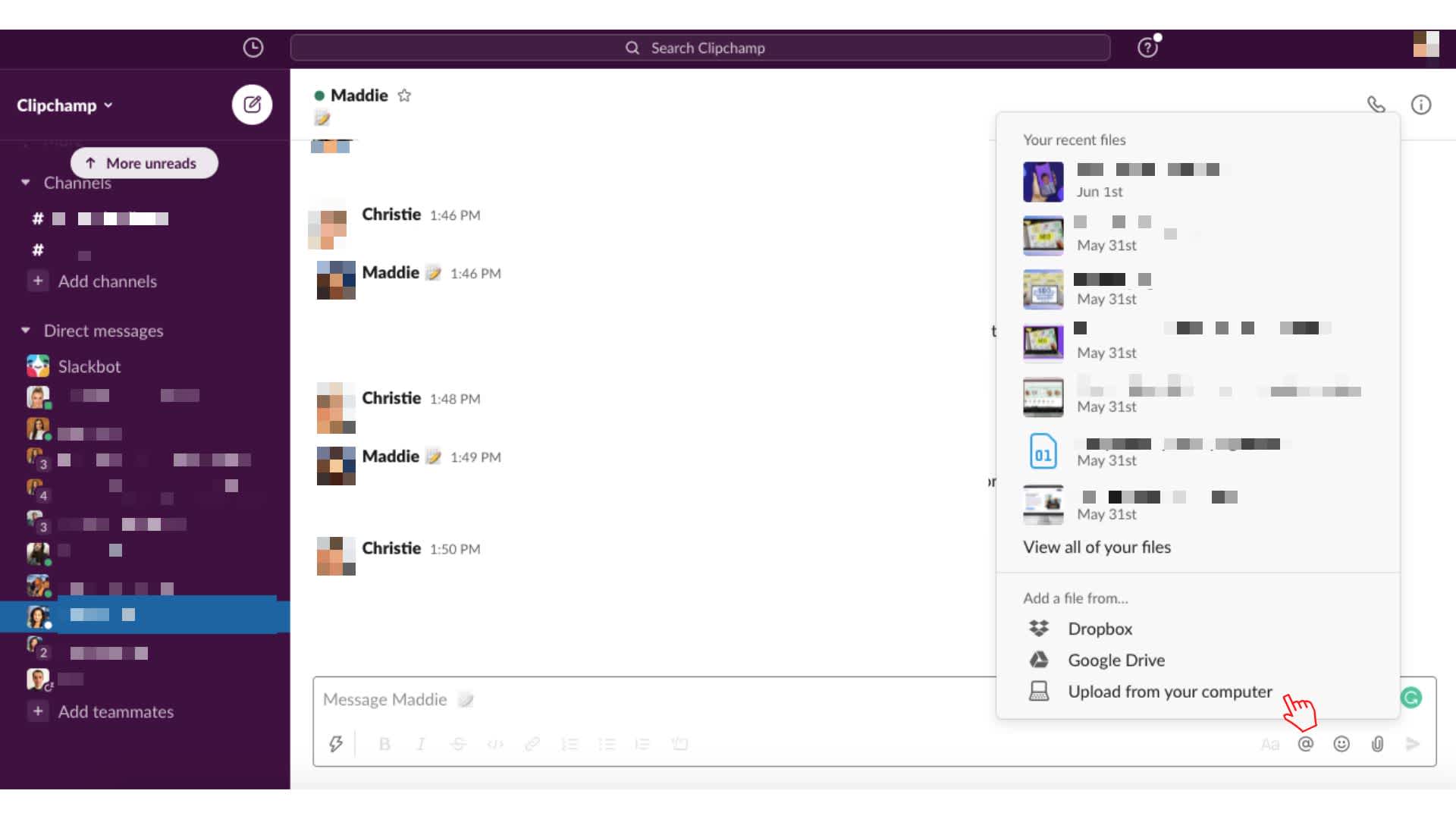The image size is (1456, 819).
Task: Click the Grammarly icon in message box
Action: coord(1411,698)
